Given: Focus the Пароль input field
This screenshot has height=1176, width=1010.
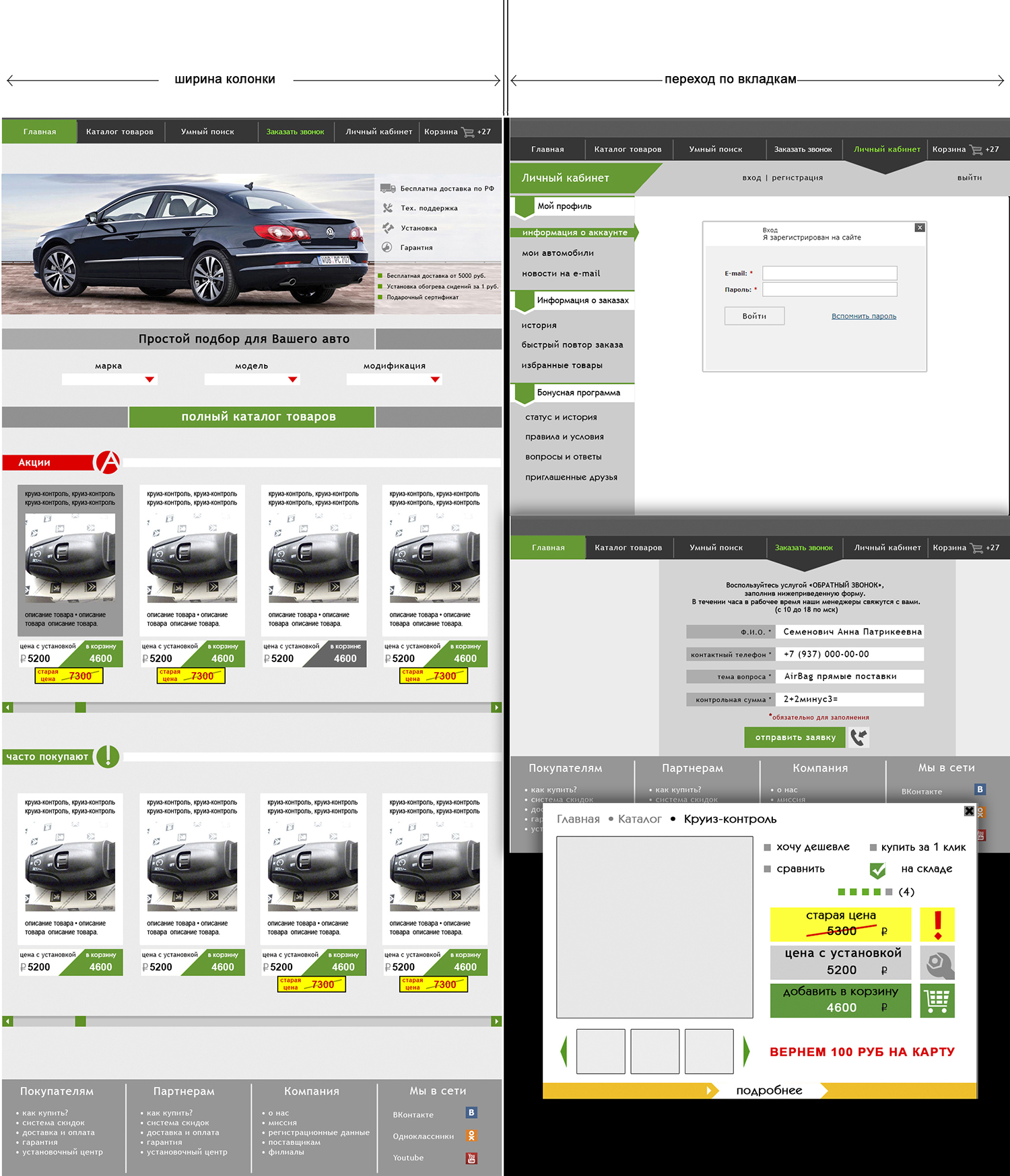Looking at the screenshot, I should (x=830, y=290).
